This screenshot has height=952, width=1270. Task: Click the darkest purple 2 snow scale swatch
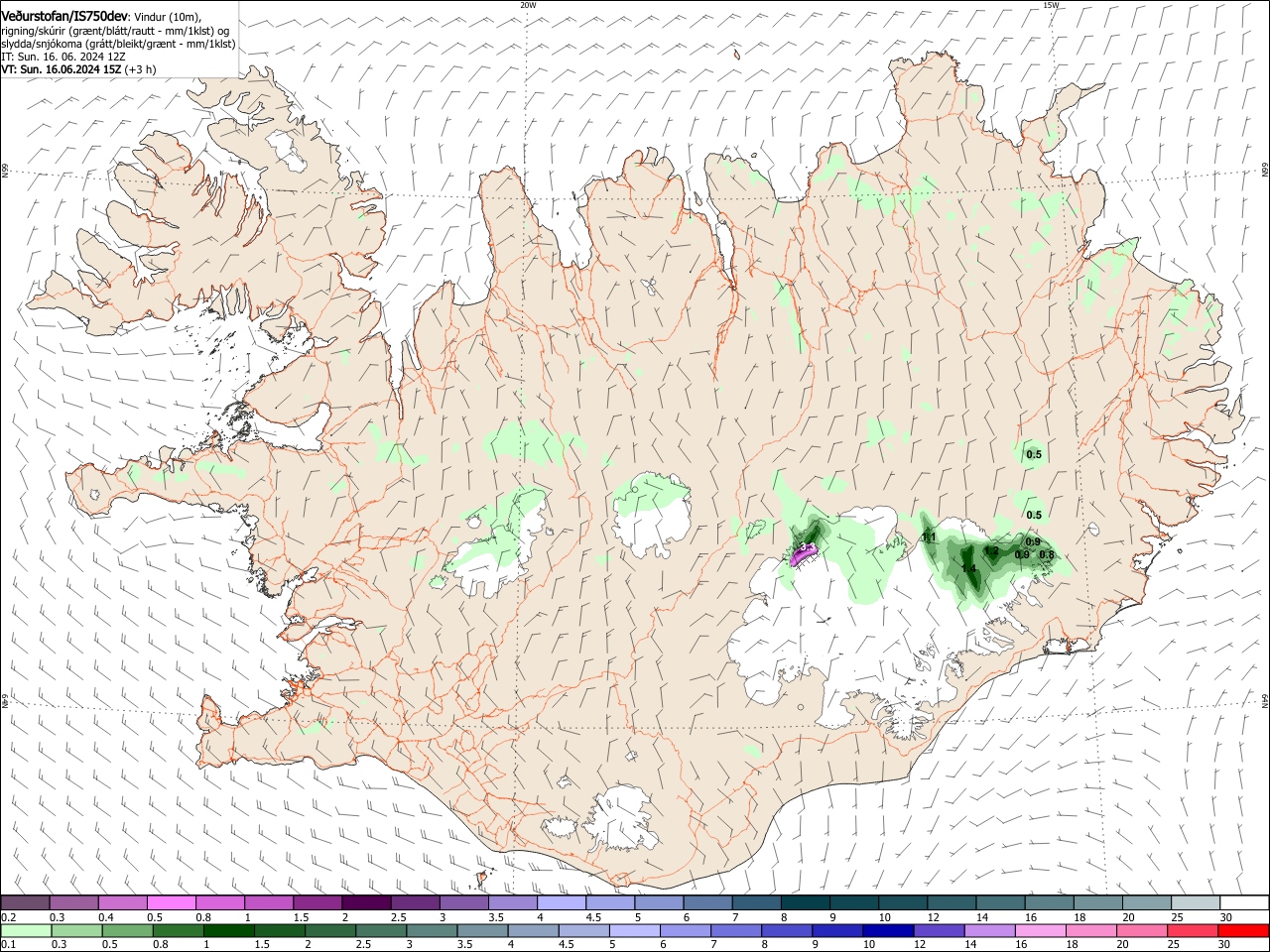(366, 902)
